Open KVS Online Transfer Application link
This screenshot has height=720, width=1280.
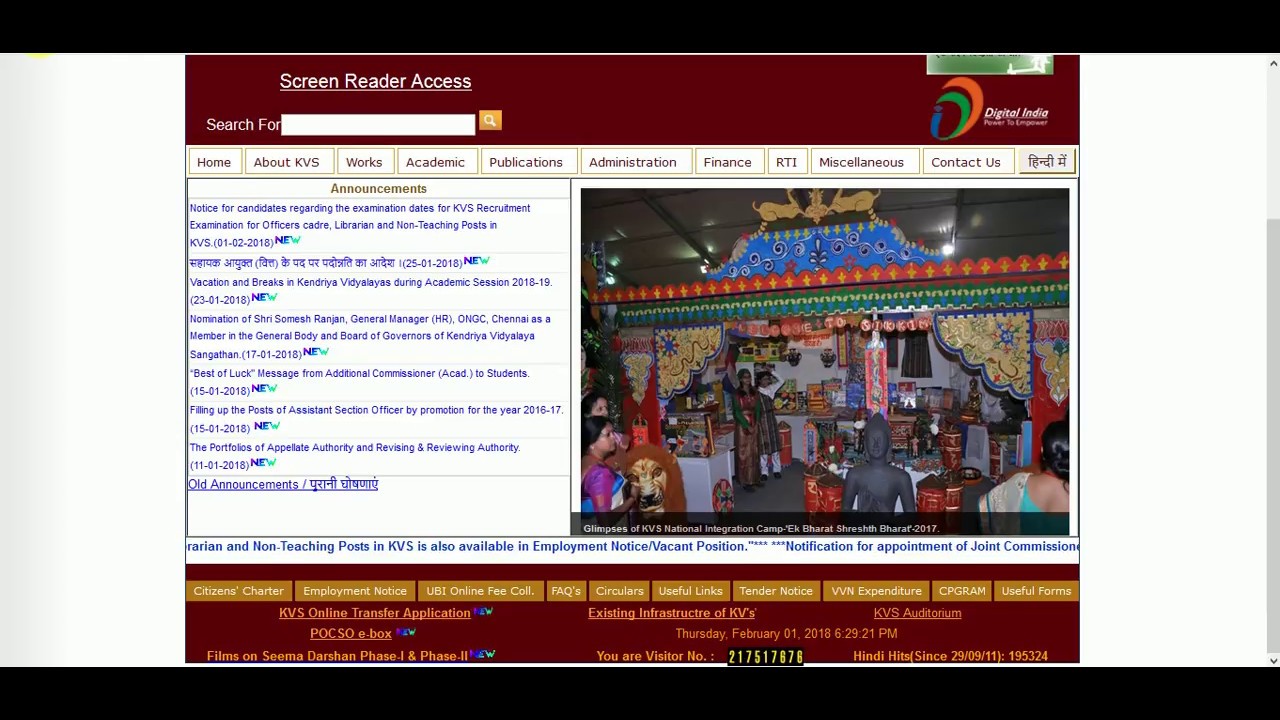374,613
